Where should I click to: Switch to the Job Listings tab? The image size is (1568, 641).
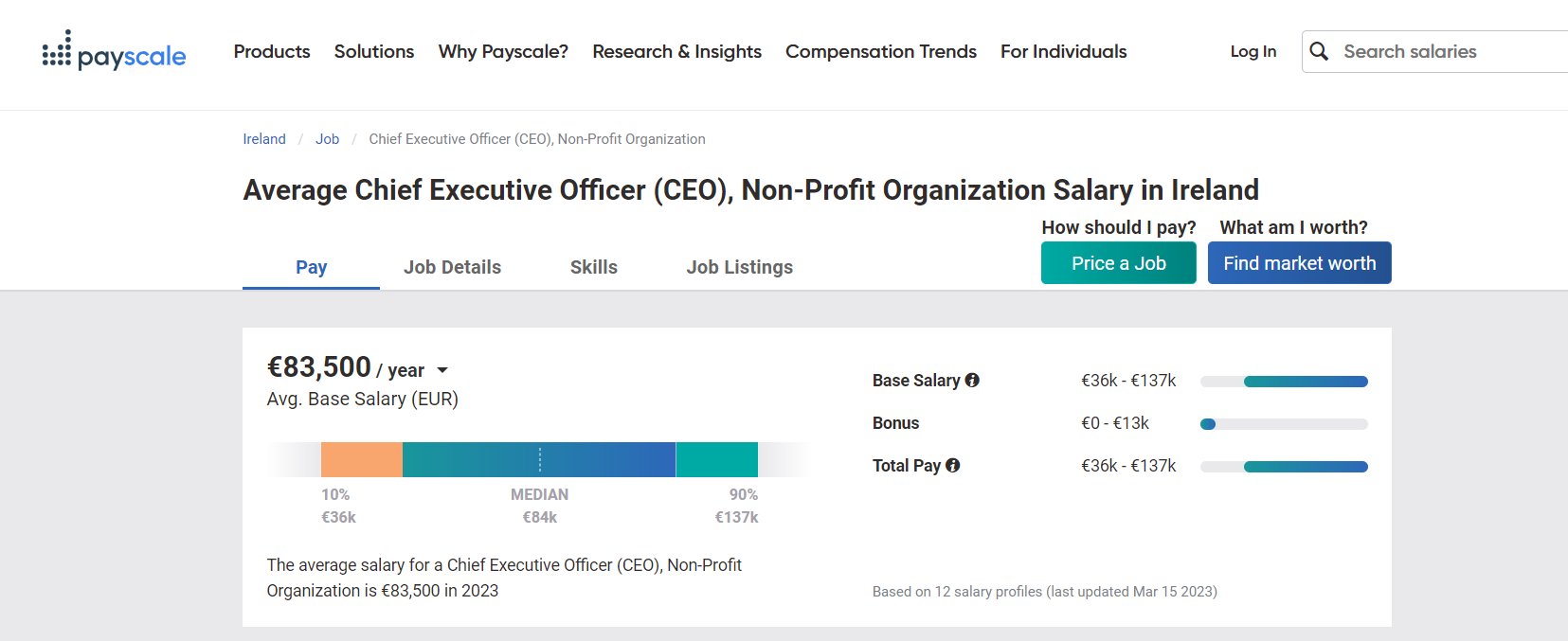[x=740, y=267]
